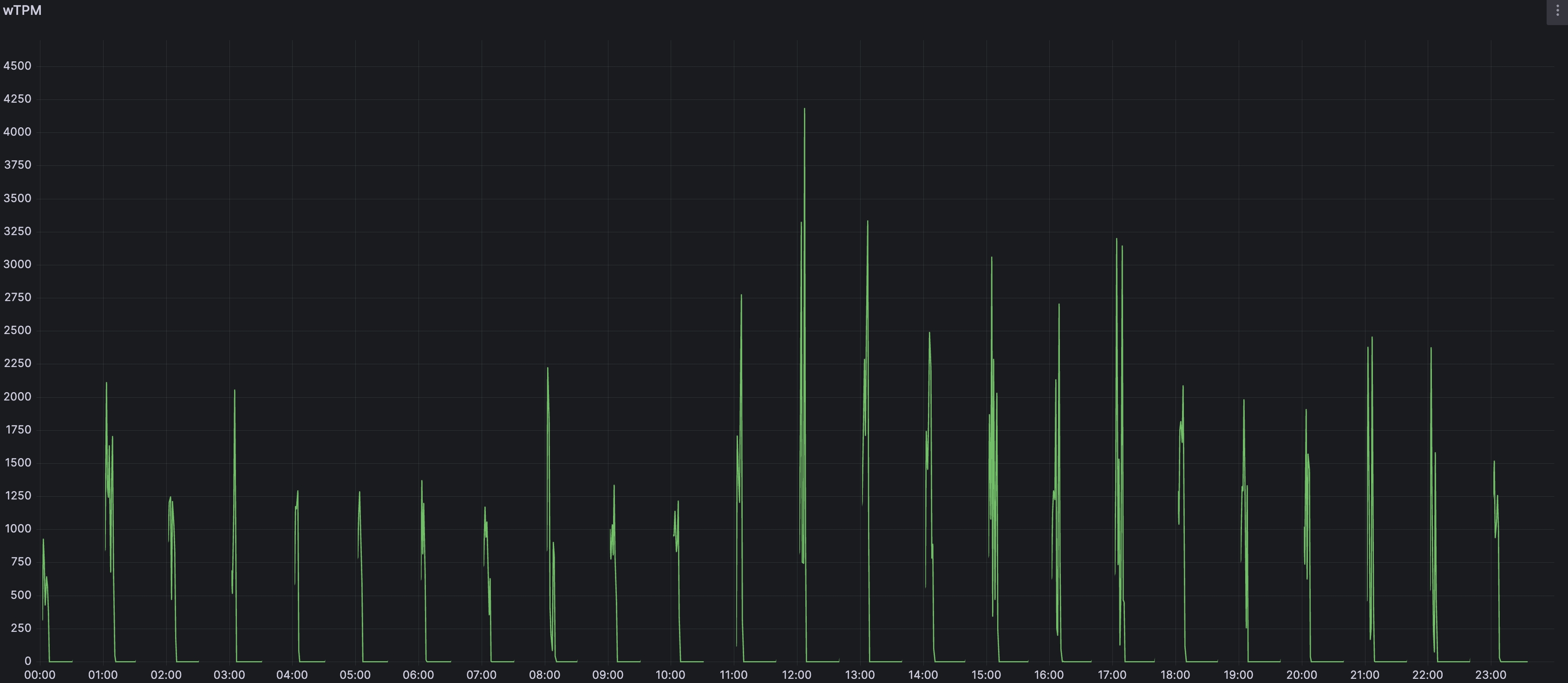Click the 0 y-axis label
The height and width of the screenshot is (683, 1568).
[27, 661]
